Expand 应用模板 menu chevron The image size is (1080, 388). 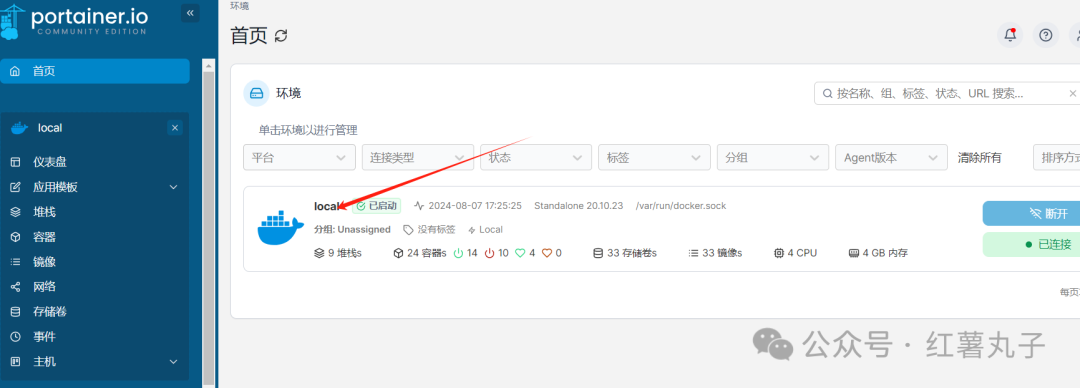coord(174,187)
